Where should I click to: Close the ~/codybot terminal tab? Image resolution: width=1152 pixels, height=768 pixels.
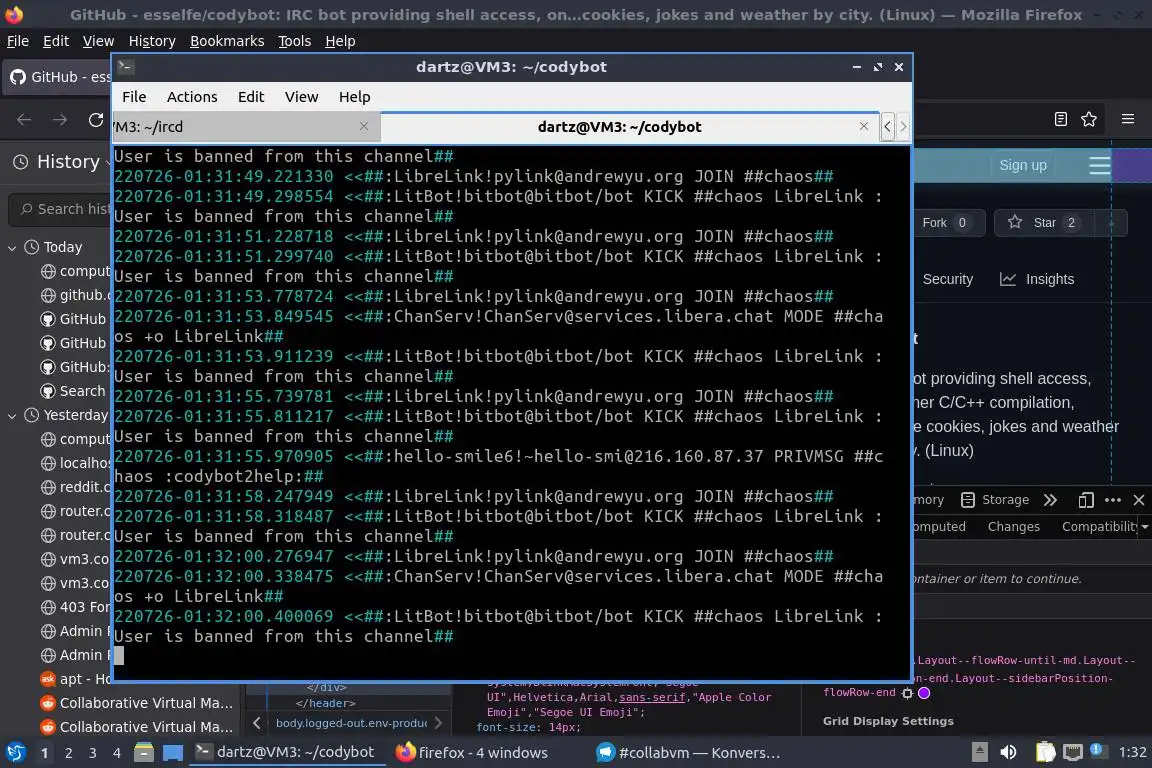click(864, 126)
